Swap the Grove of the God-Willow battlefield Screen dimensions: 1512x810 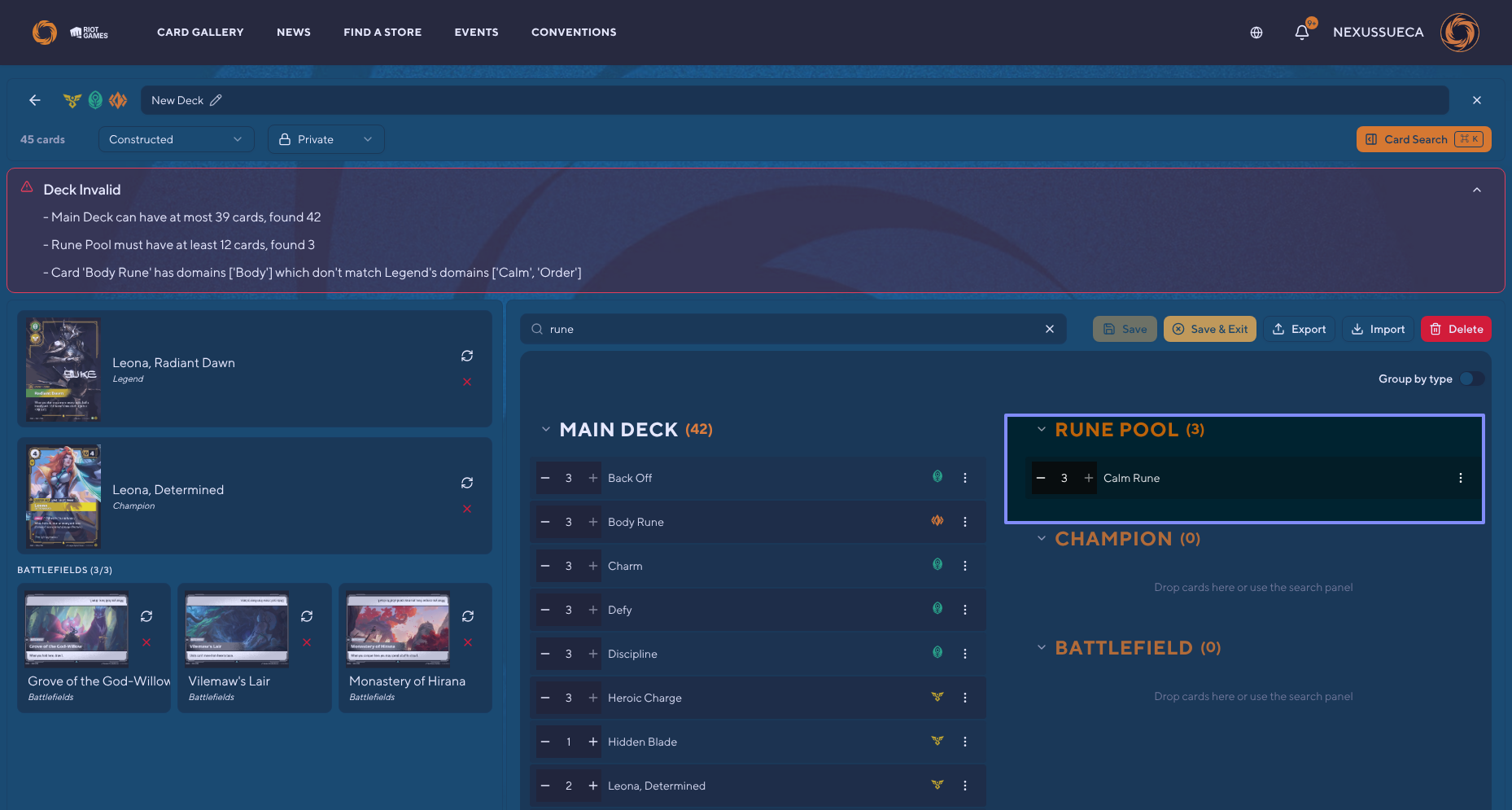coord(146,616)
